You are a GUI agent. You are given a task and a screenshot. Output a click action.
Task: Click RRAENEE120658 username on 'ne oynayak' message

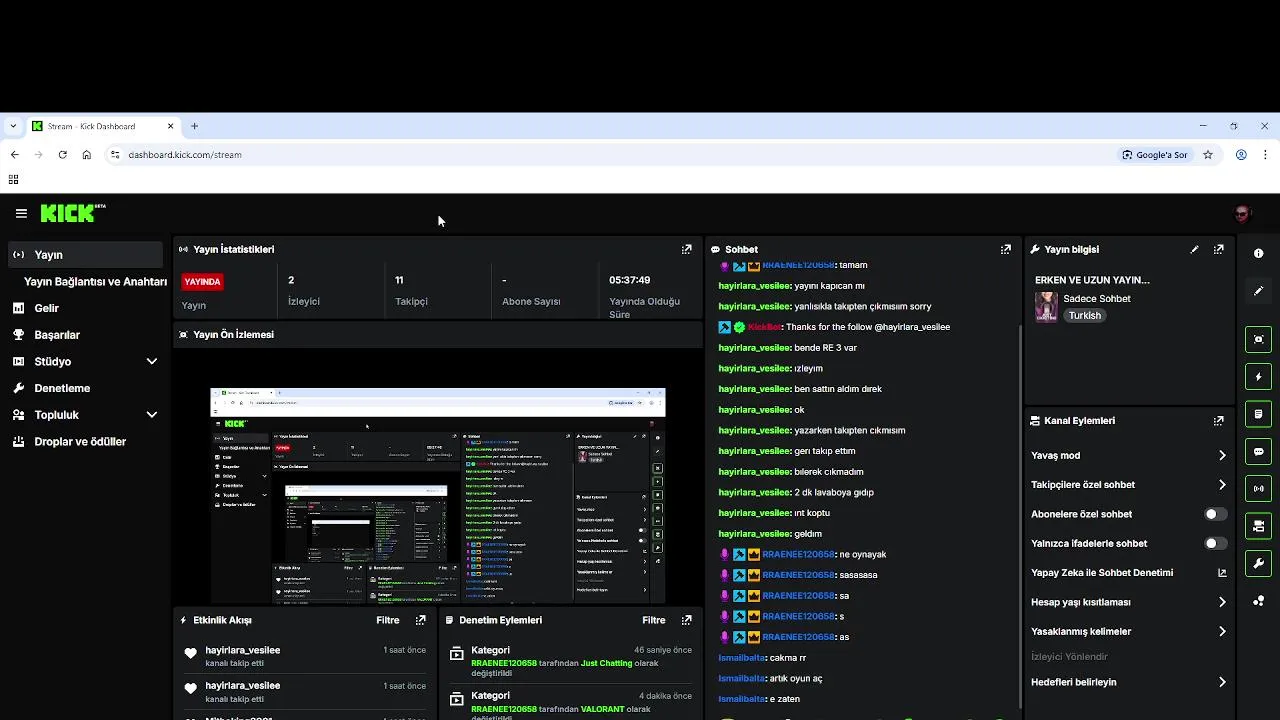coord(798,554)
